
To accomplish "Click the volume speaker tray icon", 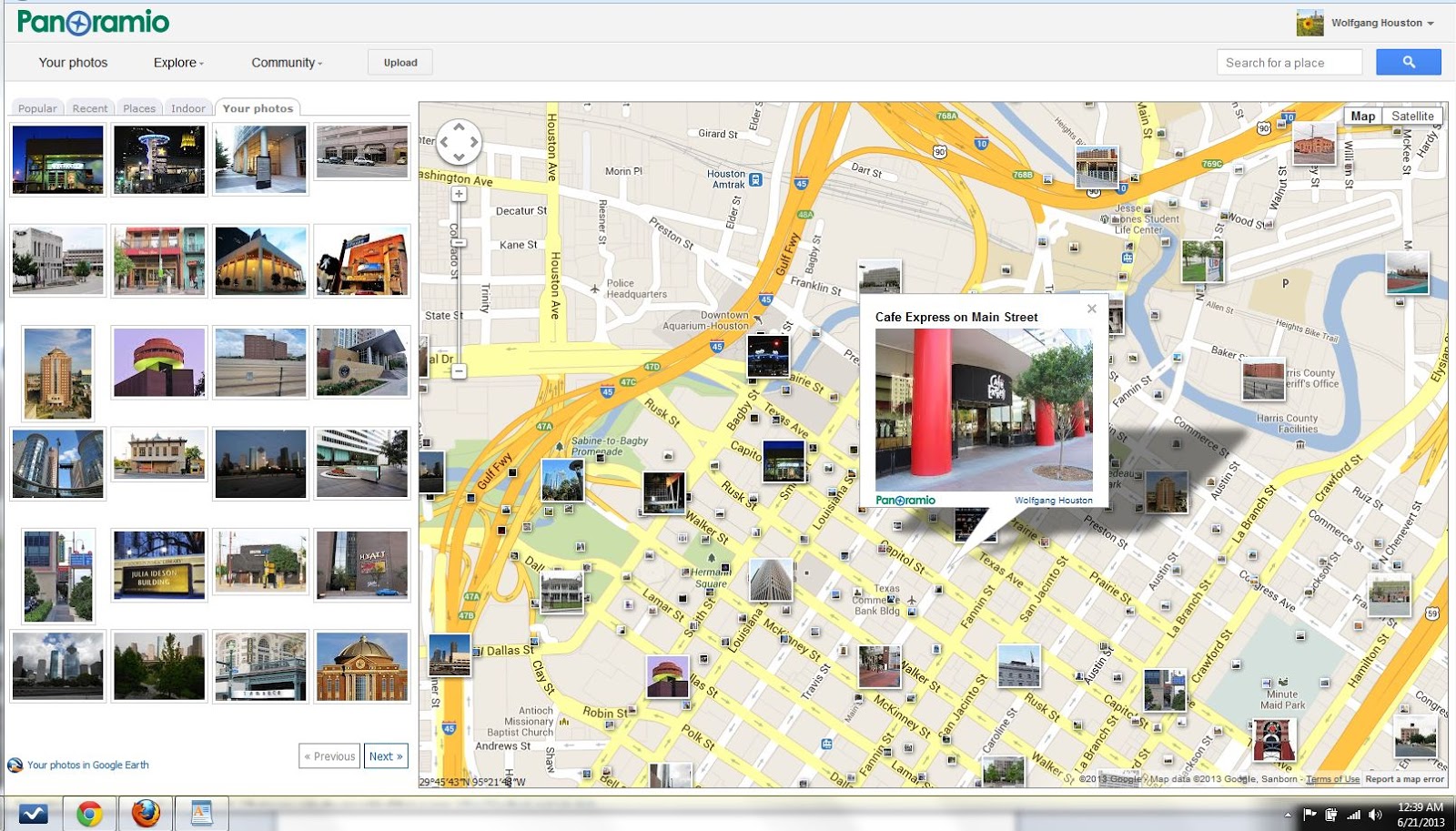I will click(x=1375, y=815).
